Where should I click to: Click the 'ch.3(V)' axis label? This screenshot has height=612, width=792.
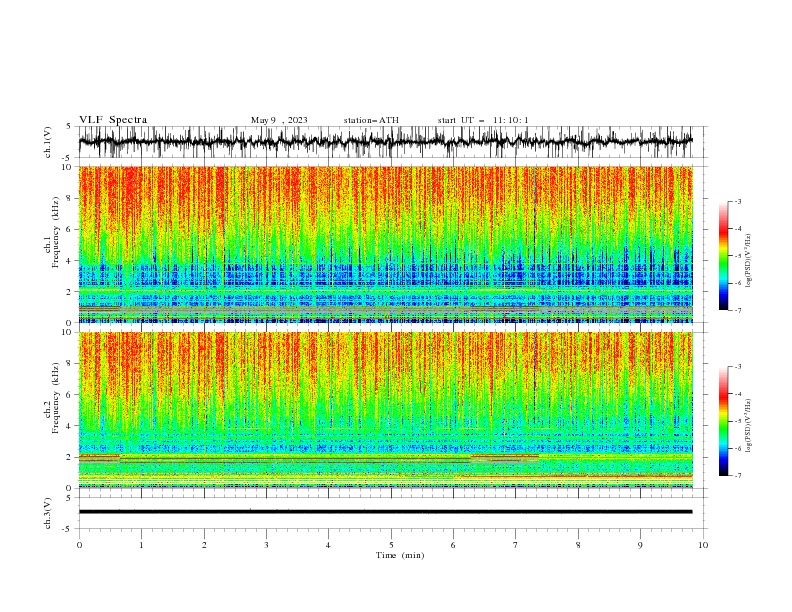pyautogui.click(x=48, y=513)
